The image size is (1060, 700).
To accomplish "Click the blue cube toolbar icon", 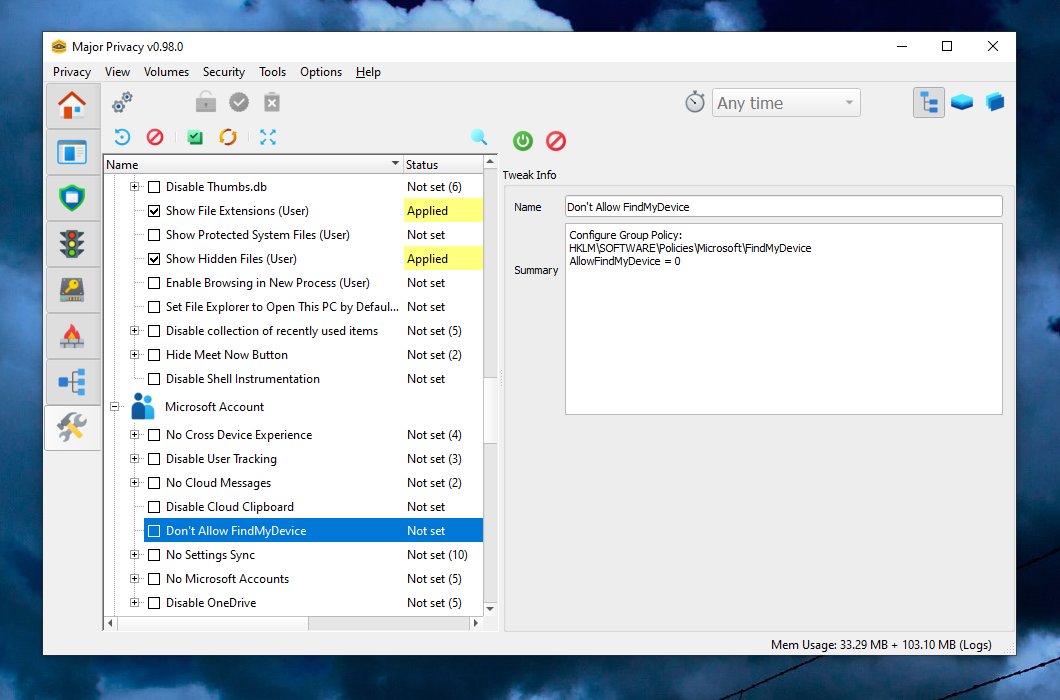I will pos(995,103).
